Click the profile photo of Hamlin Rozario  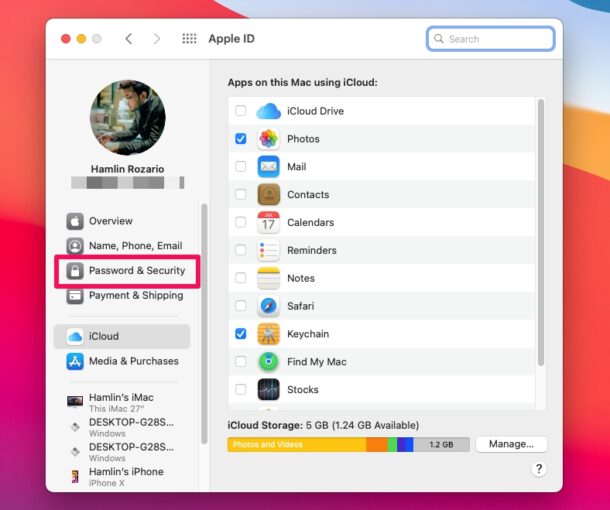[x=128, y=117]
